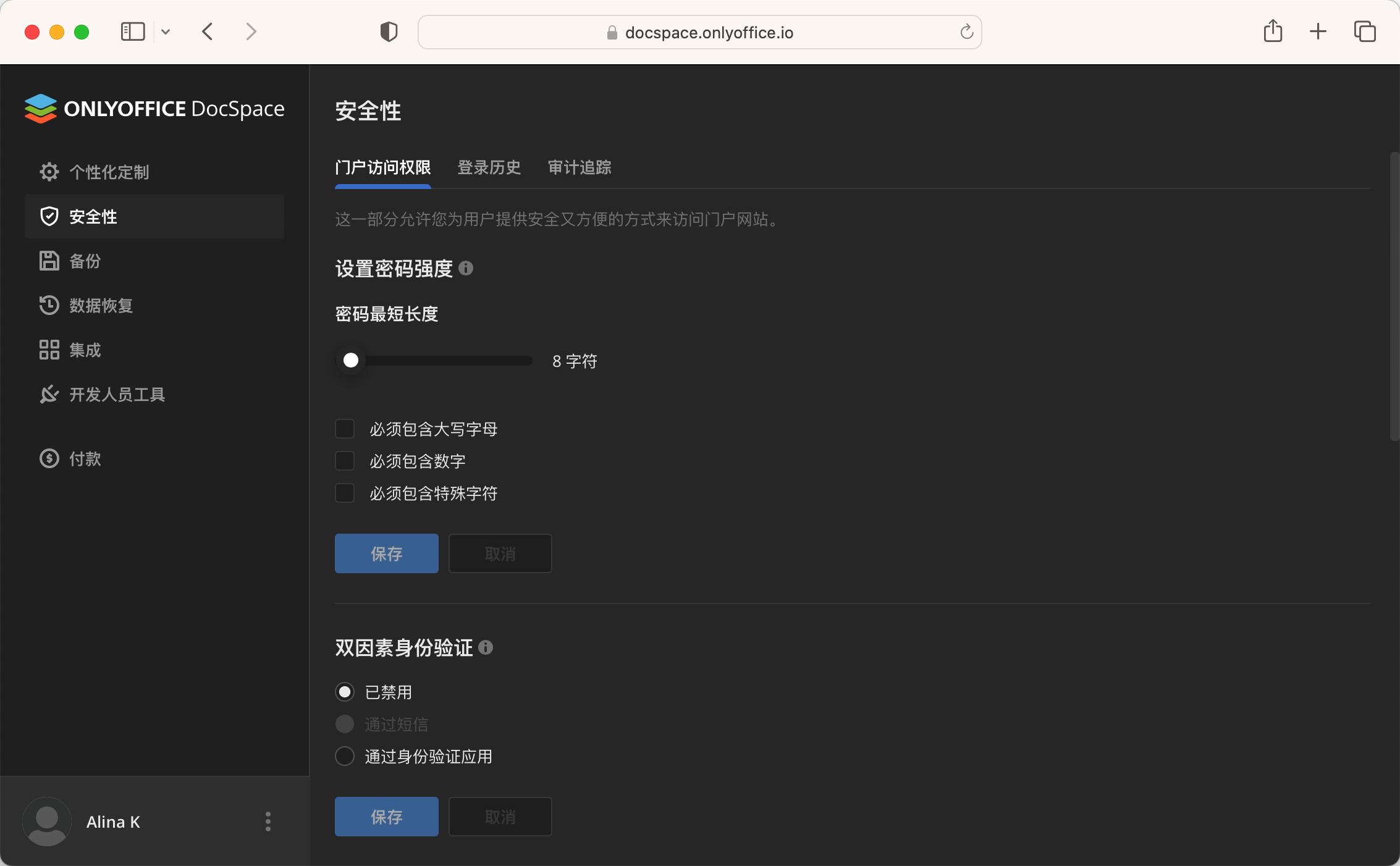Enable the 必须包含大写字母 requirement
The width and height of the screenshot is (1400, 866).
coord(345,429)
